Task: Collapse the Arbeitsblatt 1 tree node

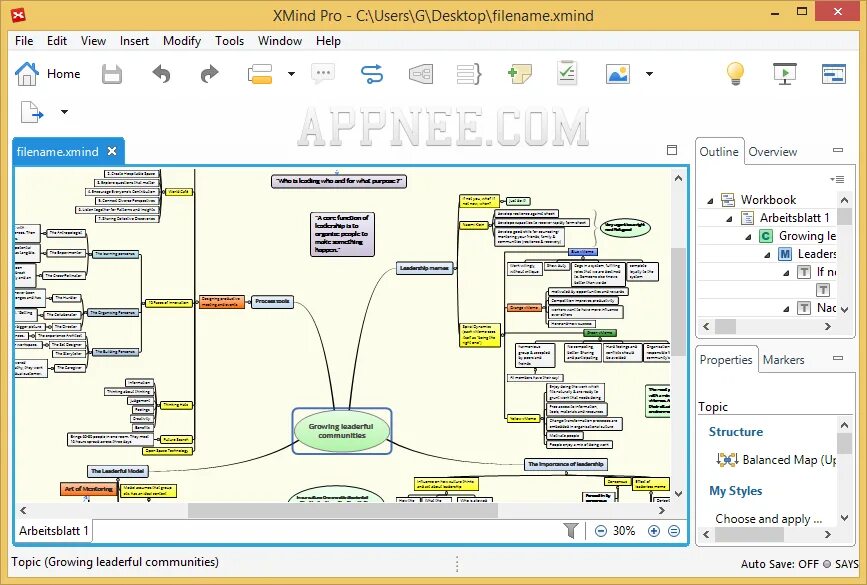Action: point(729,219)
